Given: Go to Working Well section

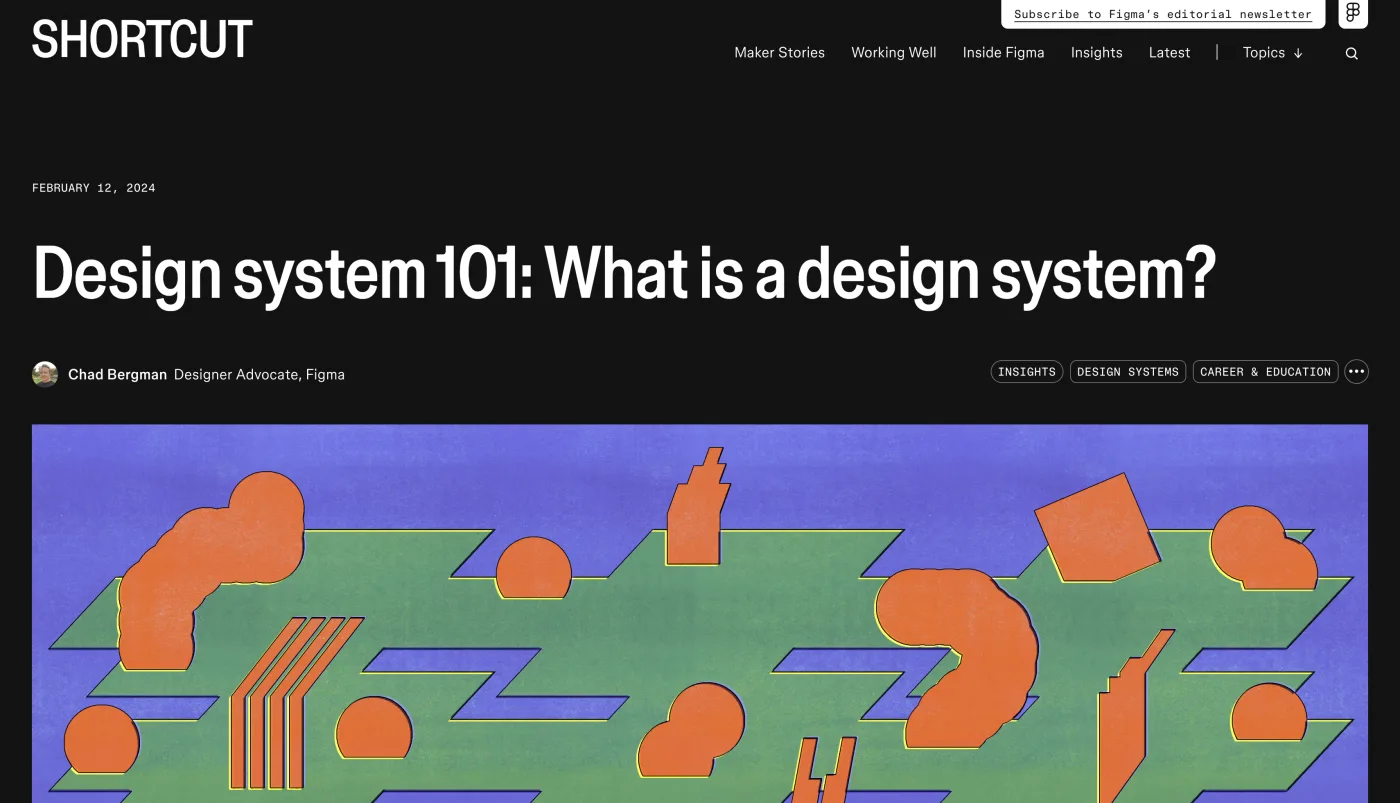Looking at the screenshot, I should pyautogui.click(x=894, y=53).
